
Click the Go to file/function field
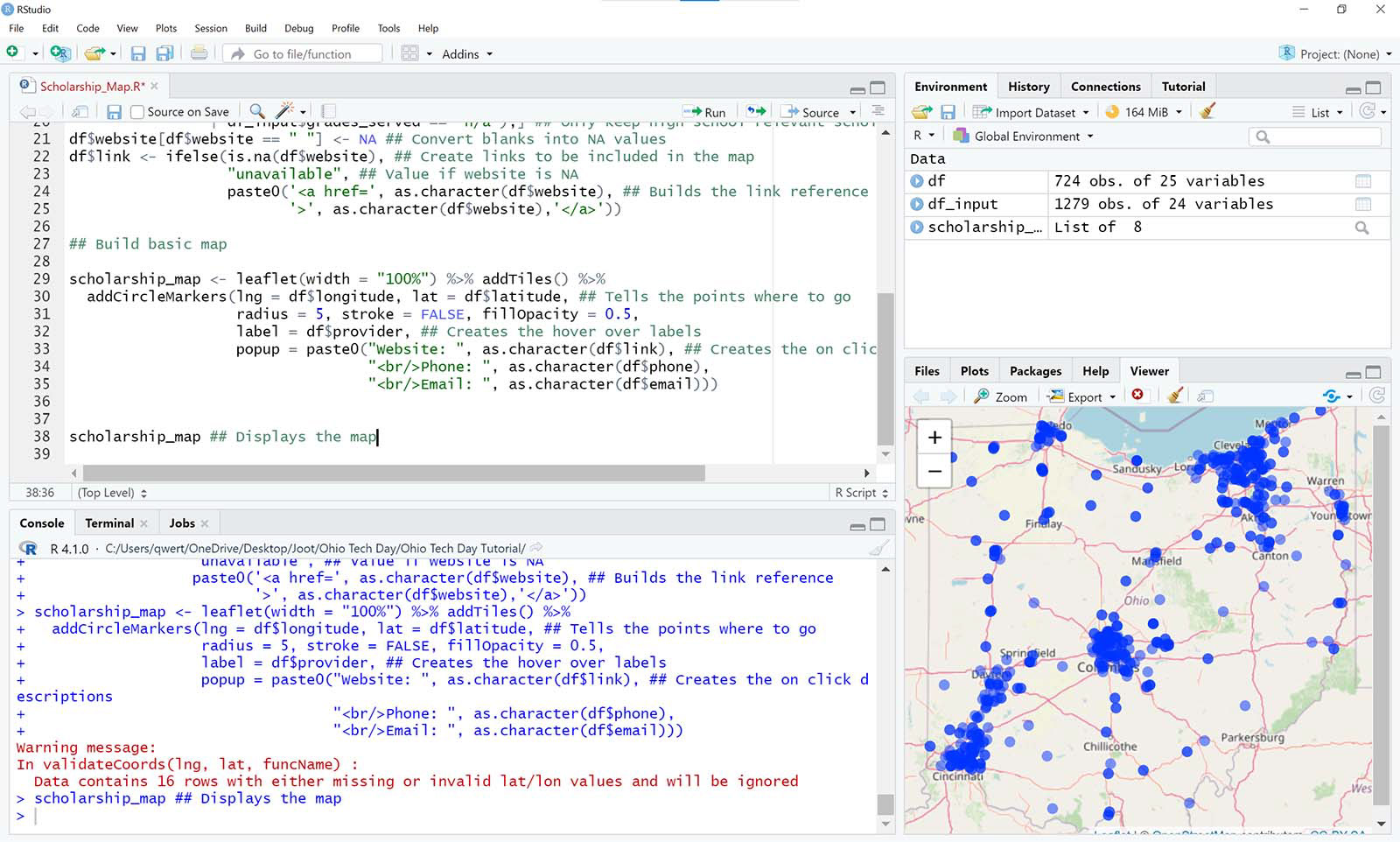coord(303,53)
